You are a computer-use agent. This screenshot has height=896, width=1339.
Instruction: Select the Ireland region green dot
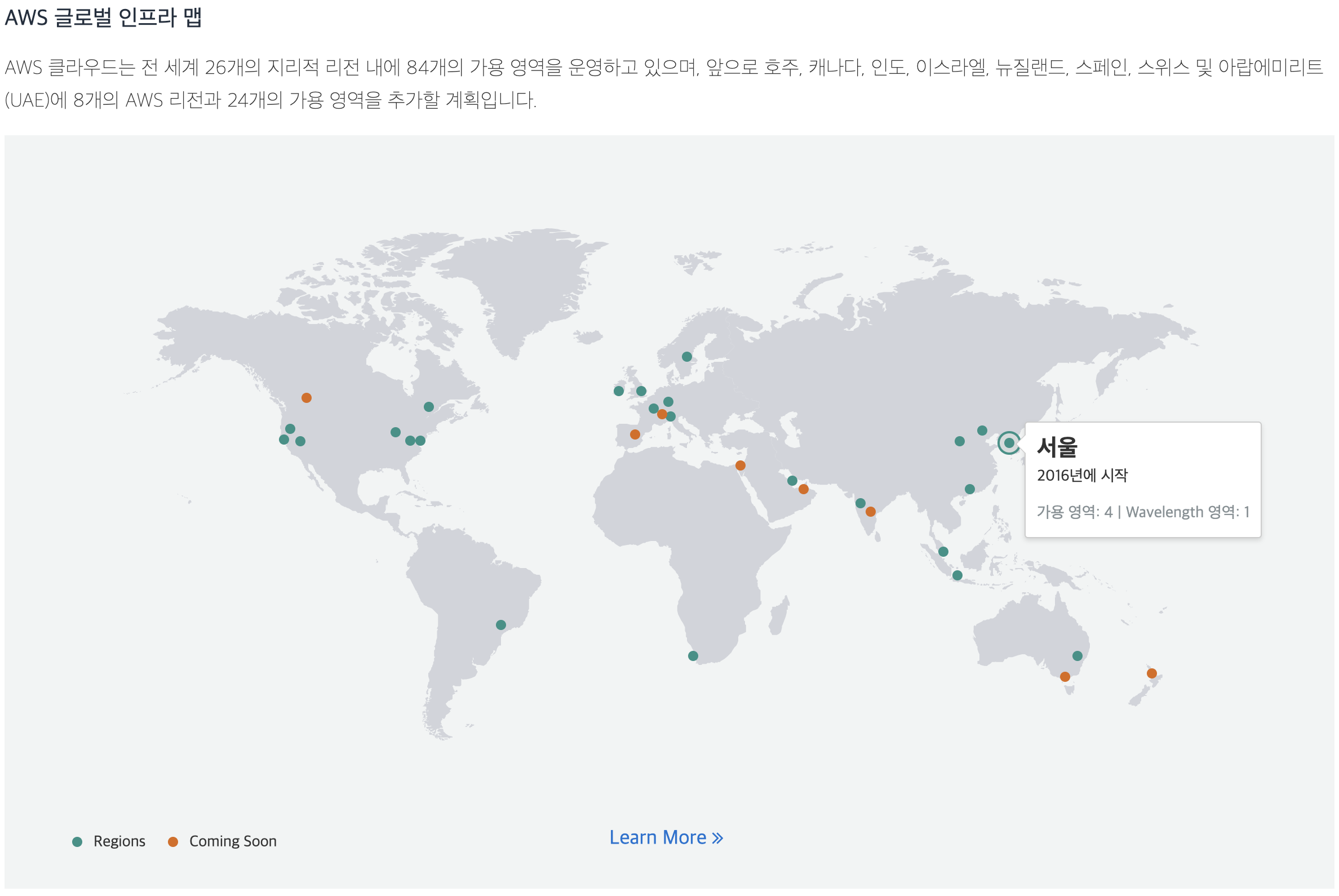pos(618,392)
